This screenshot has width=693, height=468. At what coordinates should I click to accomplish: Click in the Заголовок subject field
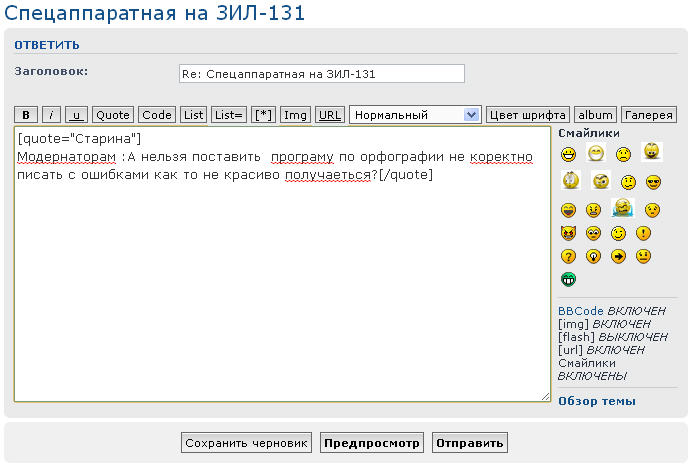click(x=322, y=74)
